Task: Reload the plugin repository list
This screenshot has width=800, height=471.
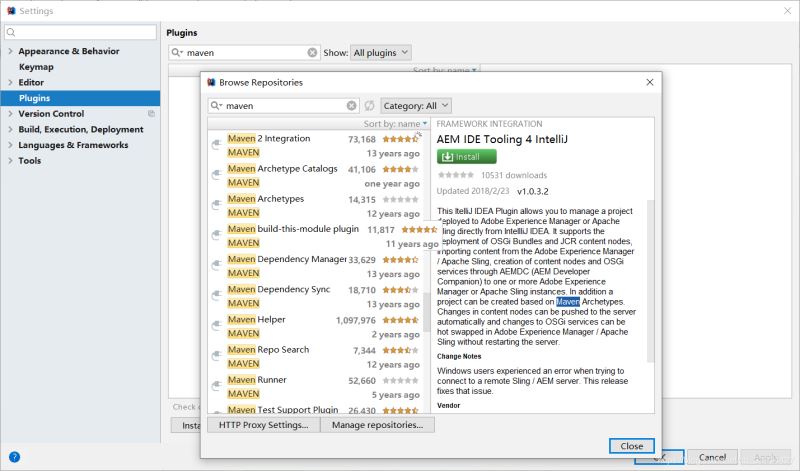Action: click(x=369, y=106)
